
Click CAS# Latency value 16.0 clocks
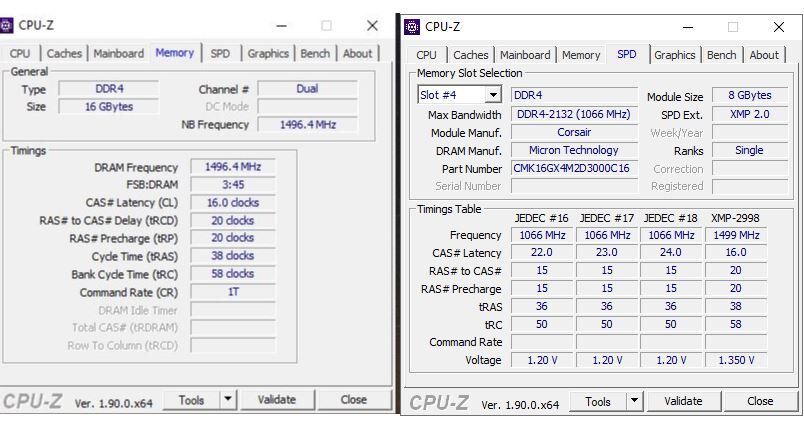coord(233,203)
